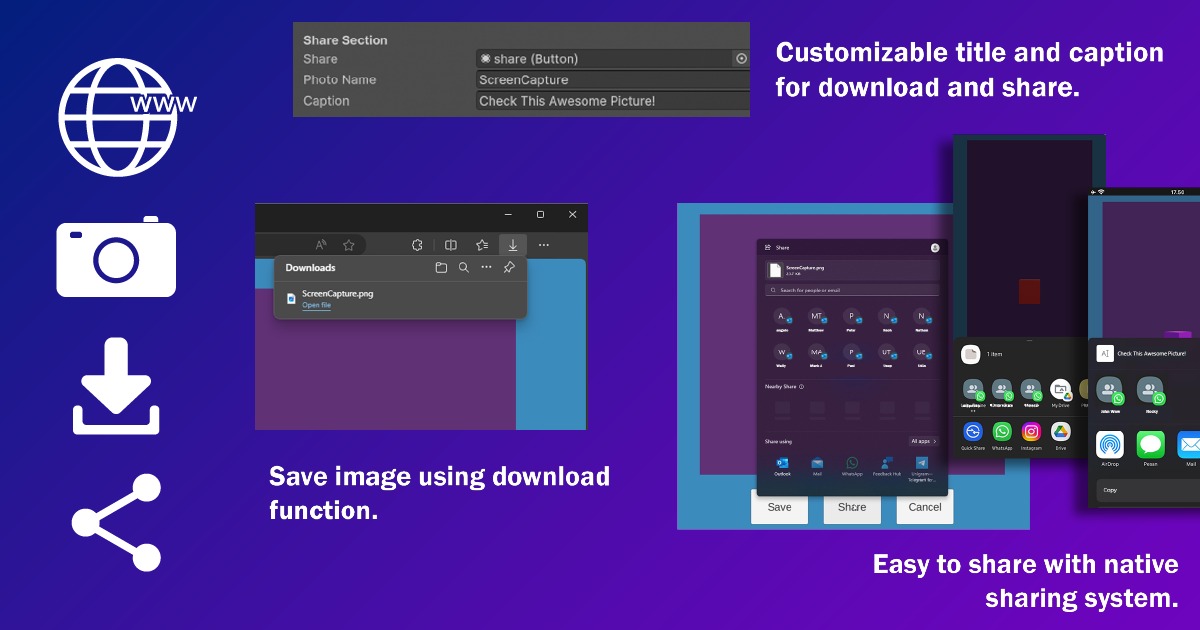The image size is (1200, 630).
Task: Expand All apps in Share using
Action: click(923, 441)
